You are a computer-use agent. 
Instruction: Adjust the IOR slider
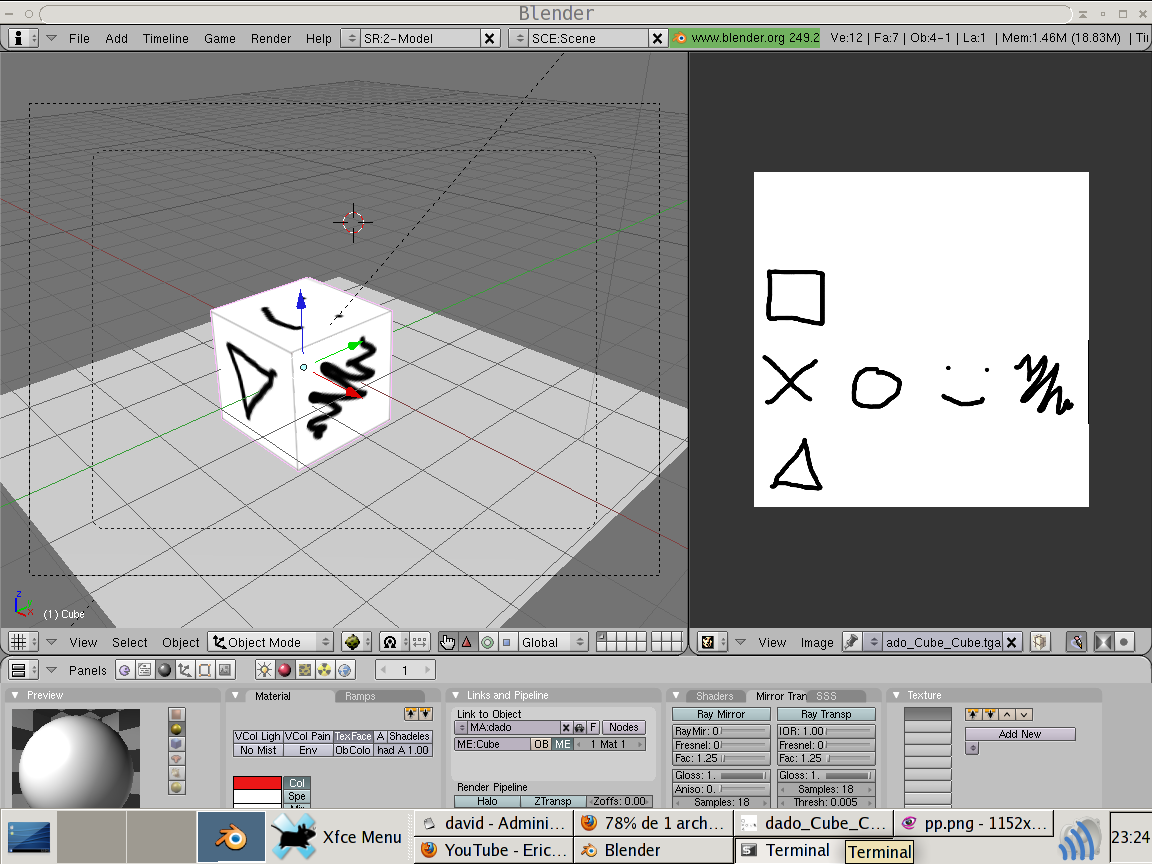point(826,731)
